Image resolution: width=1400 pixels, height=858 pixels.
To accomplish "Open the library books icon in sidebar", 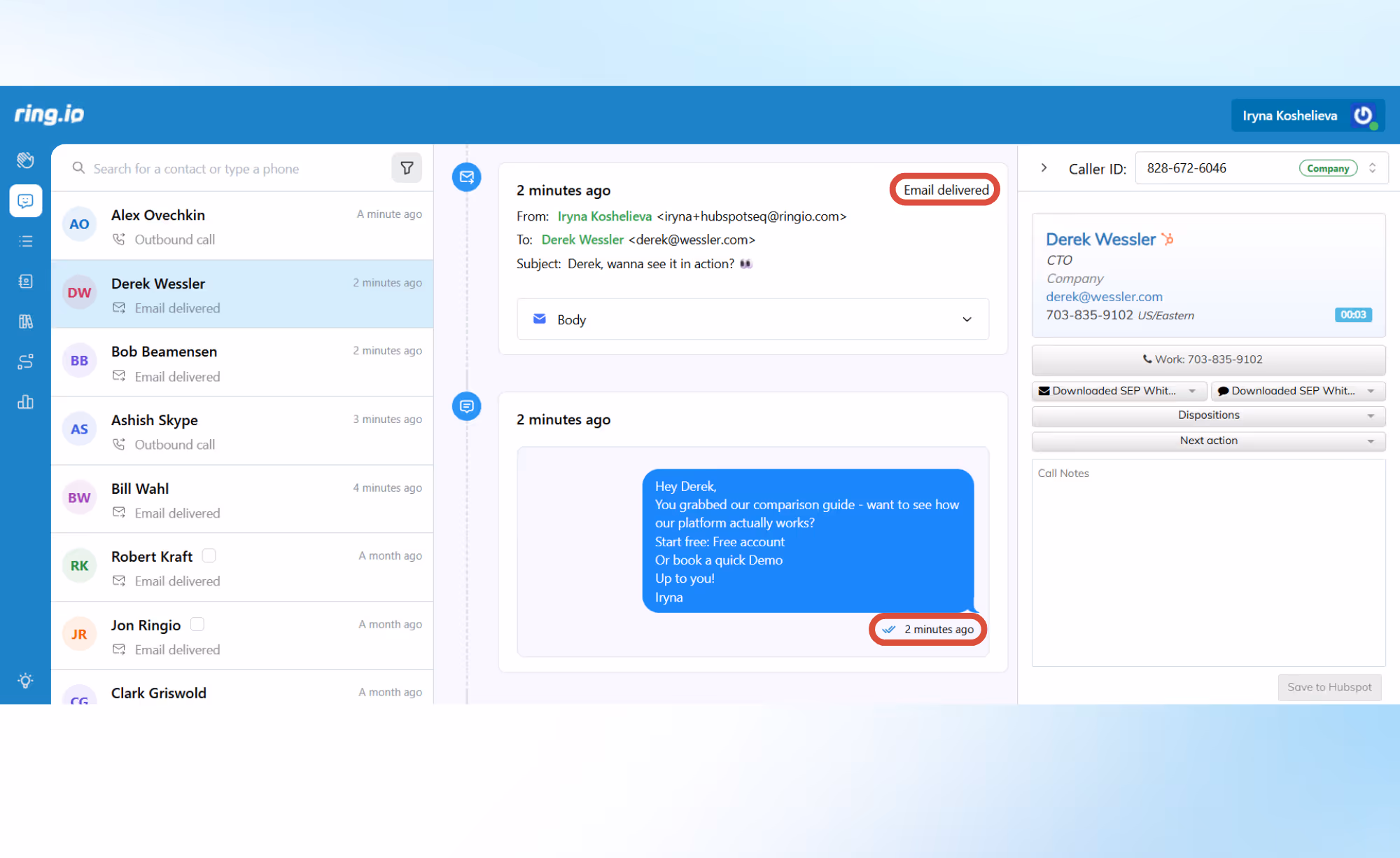I will click(x=25, y=321).
